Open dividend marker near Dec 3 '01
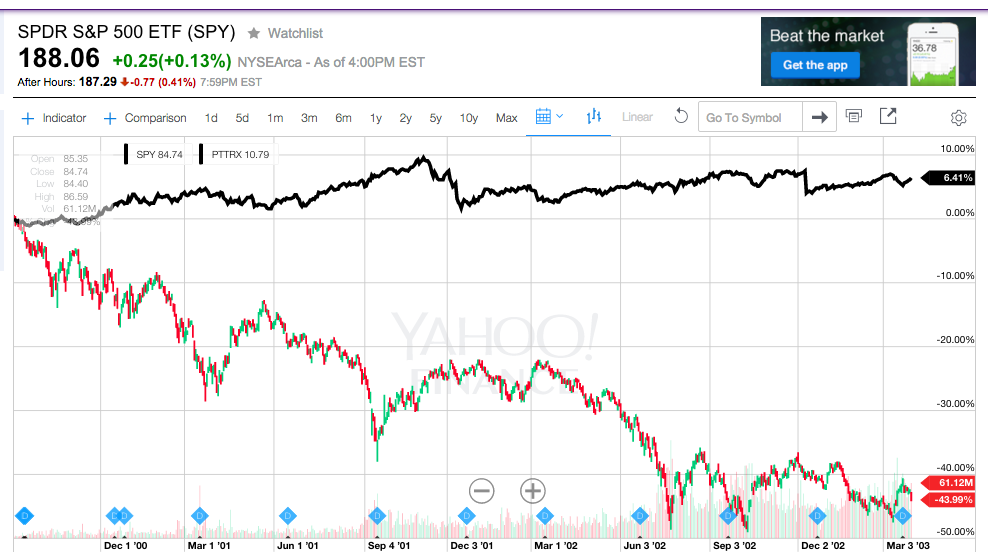The width and height of the screenshot is (988, 558). tap(466, 516)
